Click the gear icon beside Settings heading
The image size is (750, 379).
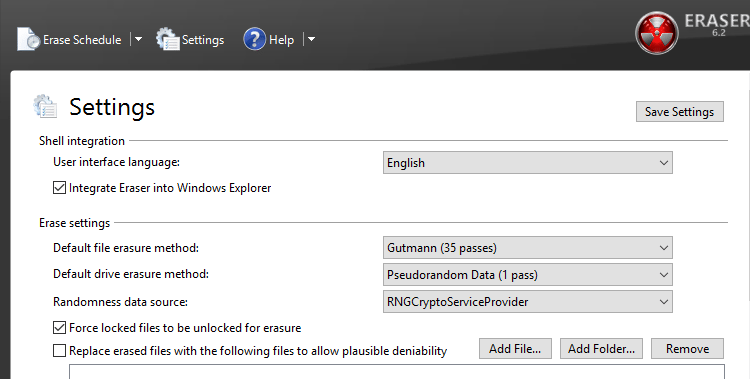45,106
